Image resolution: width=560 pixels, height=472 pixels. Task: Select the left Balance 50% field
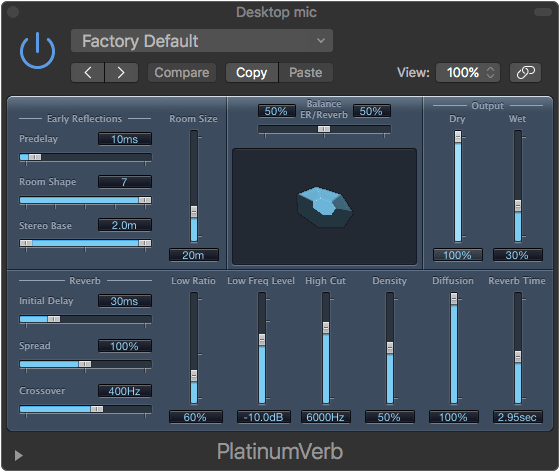(x=277, y=111)
